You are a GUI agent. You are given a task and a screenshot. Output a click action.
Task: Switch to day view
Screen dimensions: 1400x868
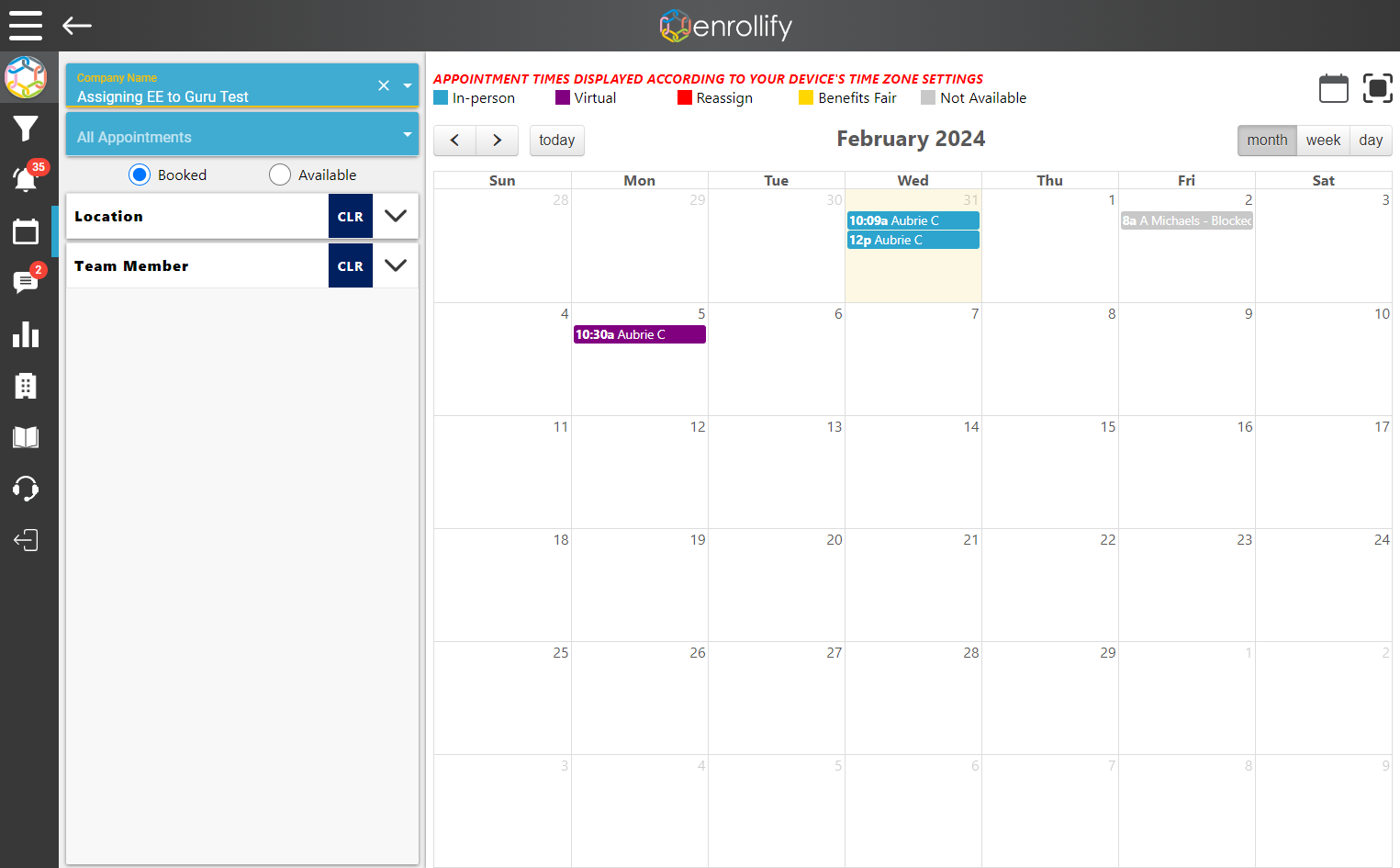coord(1371,141)
